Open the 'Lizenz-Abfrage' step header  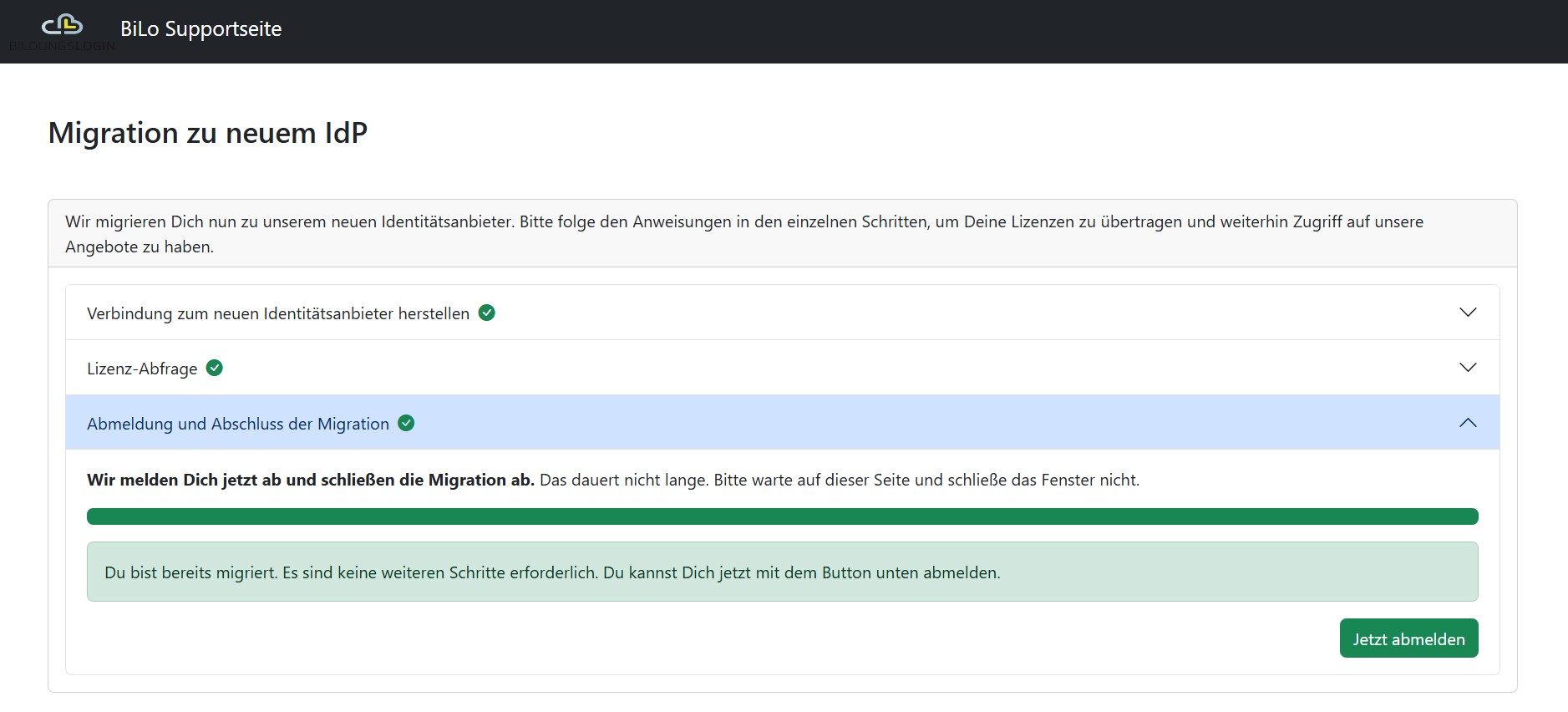(x=783, y=368)
